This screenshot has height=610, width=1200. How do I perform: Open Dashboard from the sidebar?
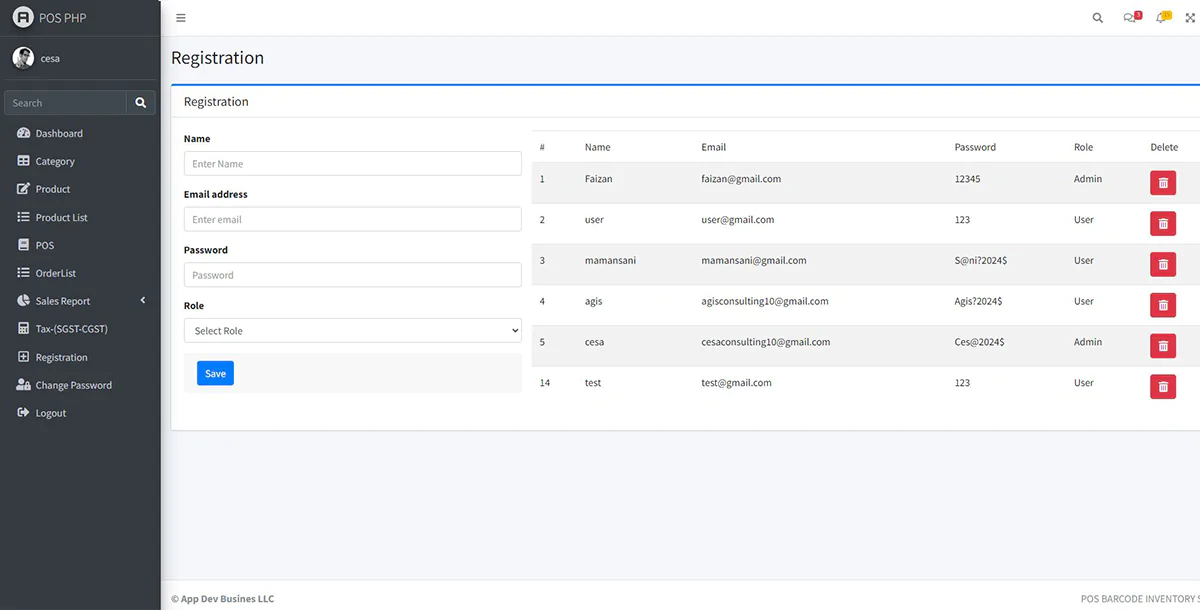coord(59,133)
